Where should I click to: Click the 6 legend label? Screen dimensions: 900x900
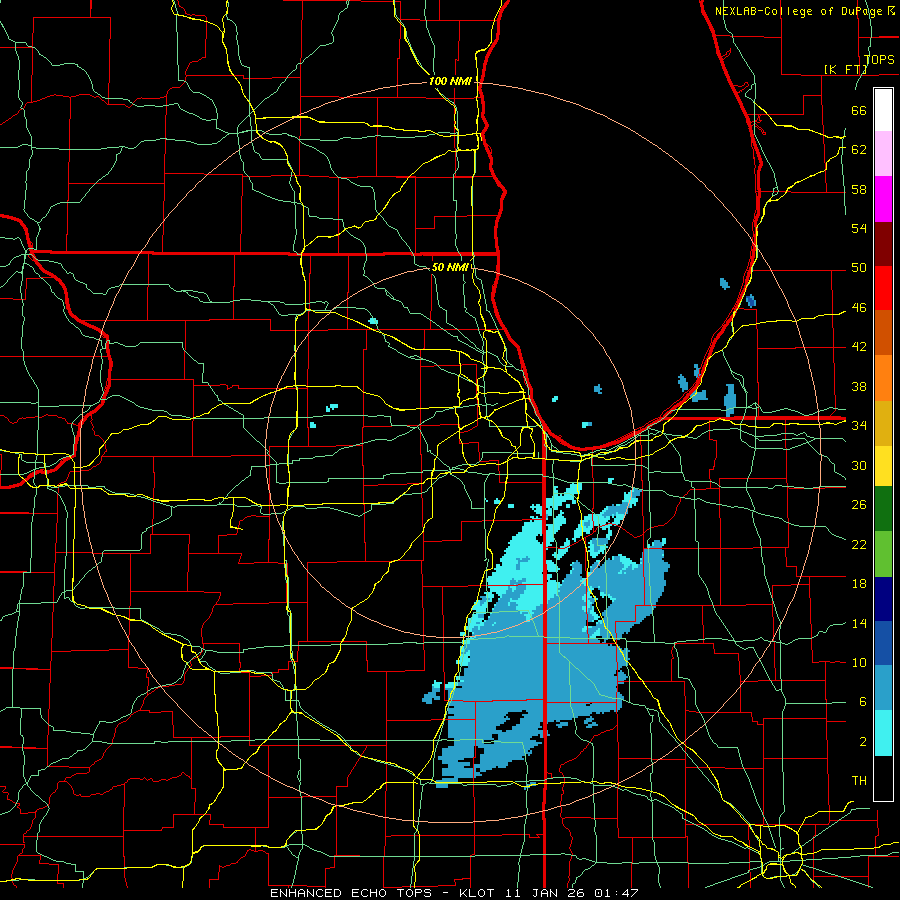[862, 702]
